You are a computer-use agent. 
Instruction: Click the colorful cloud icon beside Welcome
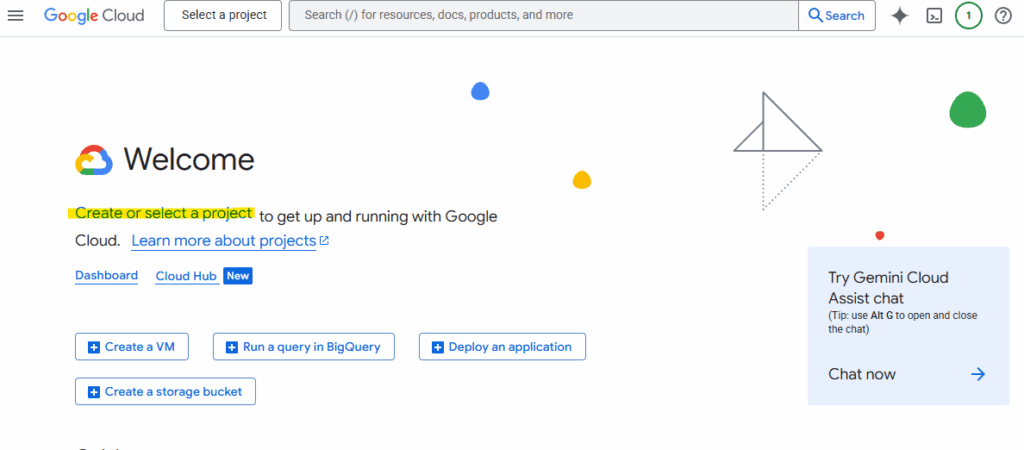94,160
